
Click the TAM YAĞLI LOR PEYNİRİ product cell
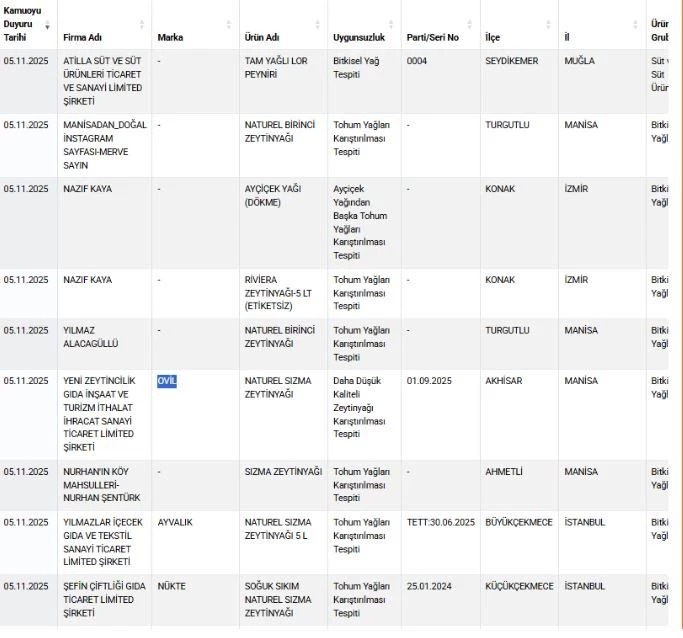click(x=274, y=68)
